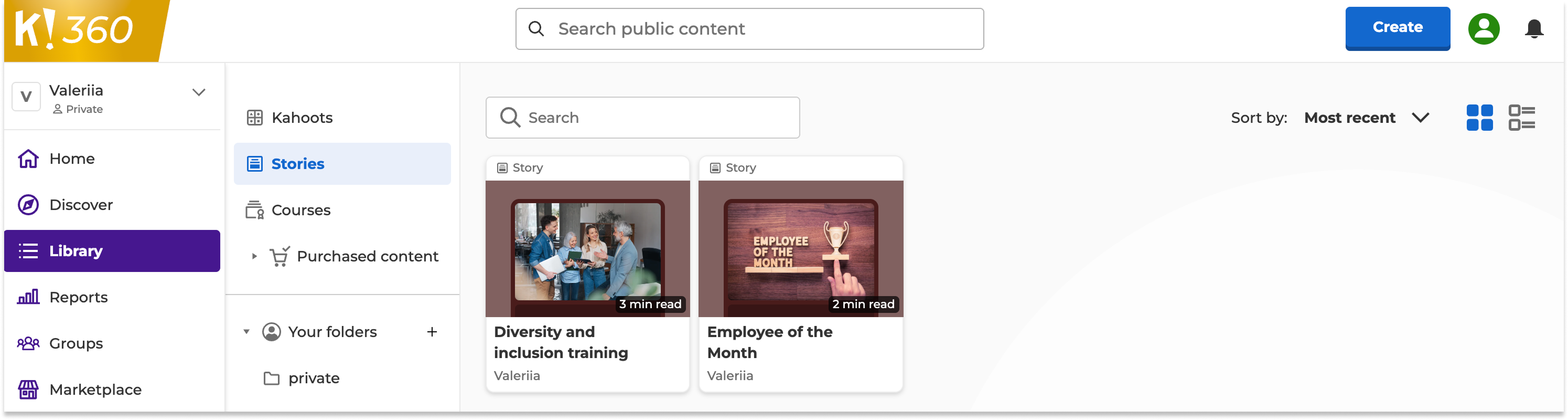1568x420 pixels.
Task: Open Groups in the sidebar
Action: tap(76, 344)
